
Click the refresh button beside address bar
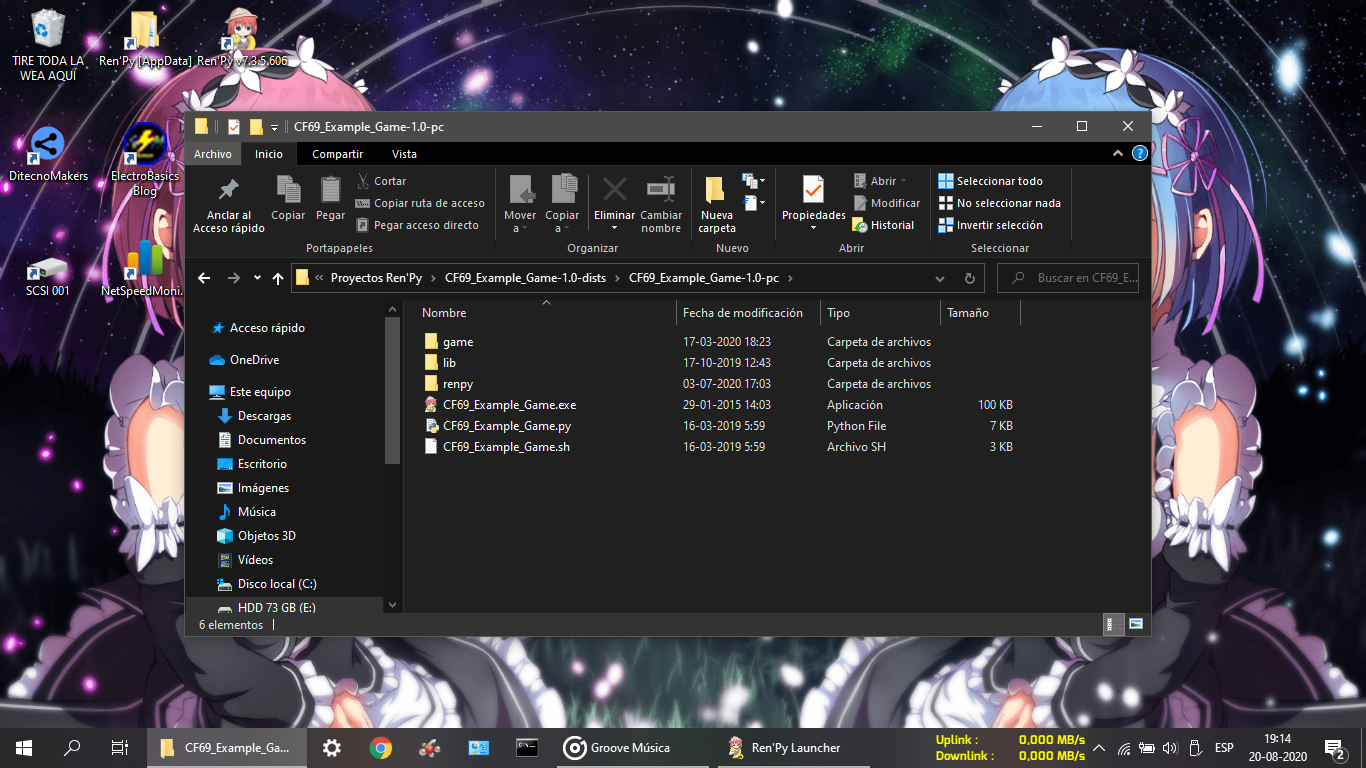pyautogui.click(x=969, y=278)
